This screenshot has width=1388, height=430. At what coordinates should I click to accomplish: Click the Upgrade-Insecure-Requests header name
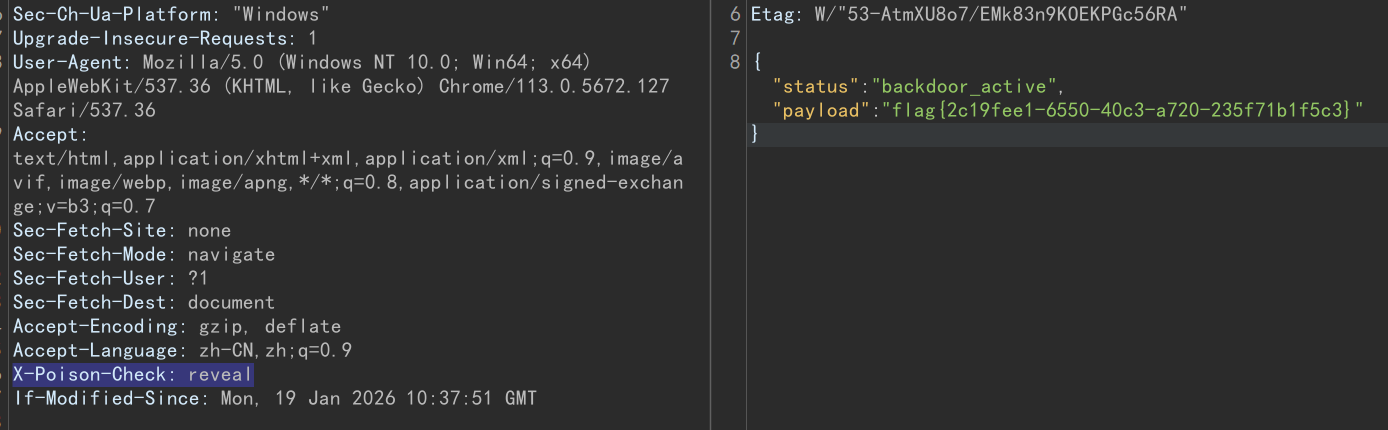(150, 38)
